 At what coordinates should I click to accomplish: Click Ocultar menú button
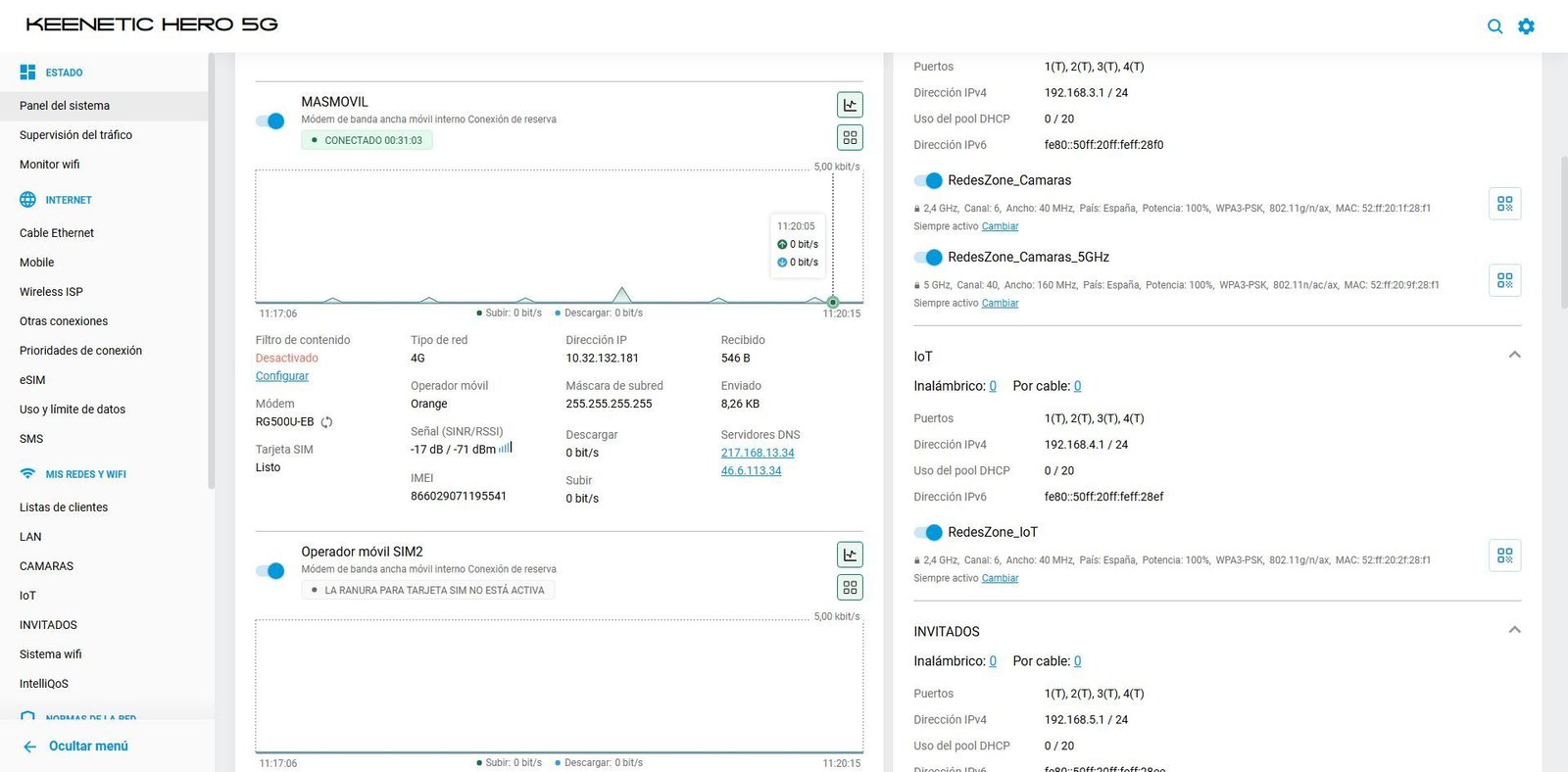pyautogui.click(x=75, y=747)
